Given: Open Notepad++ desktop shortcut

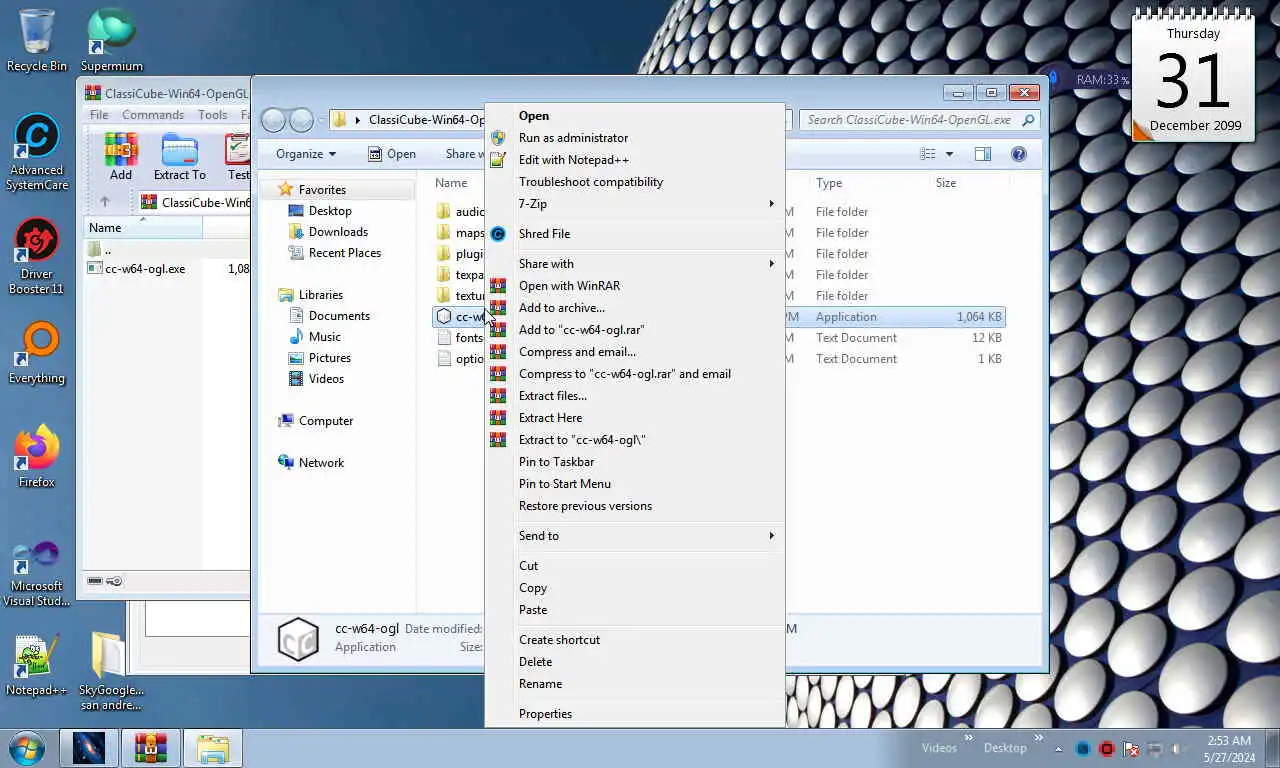Looking at the screenshot, I should tap(37, 665).
